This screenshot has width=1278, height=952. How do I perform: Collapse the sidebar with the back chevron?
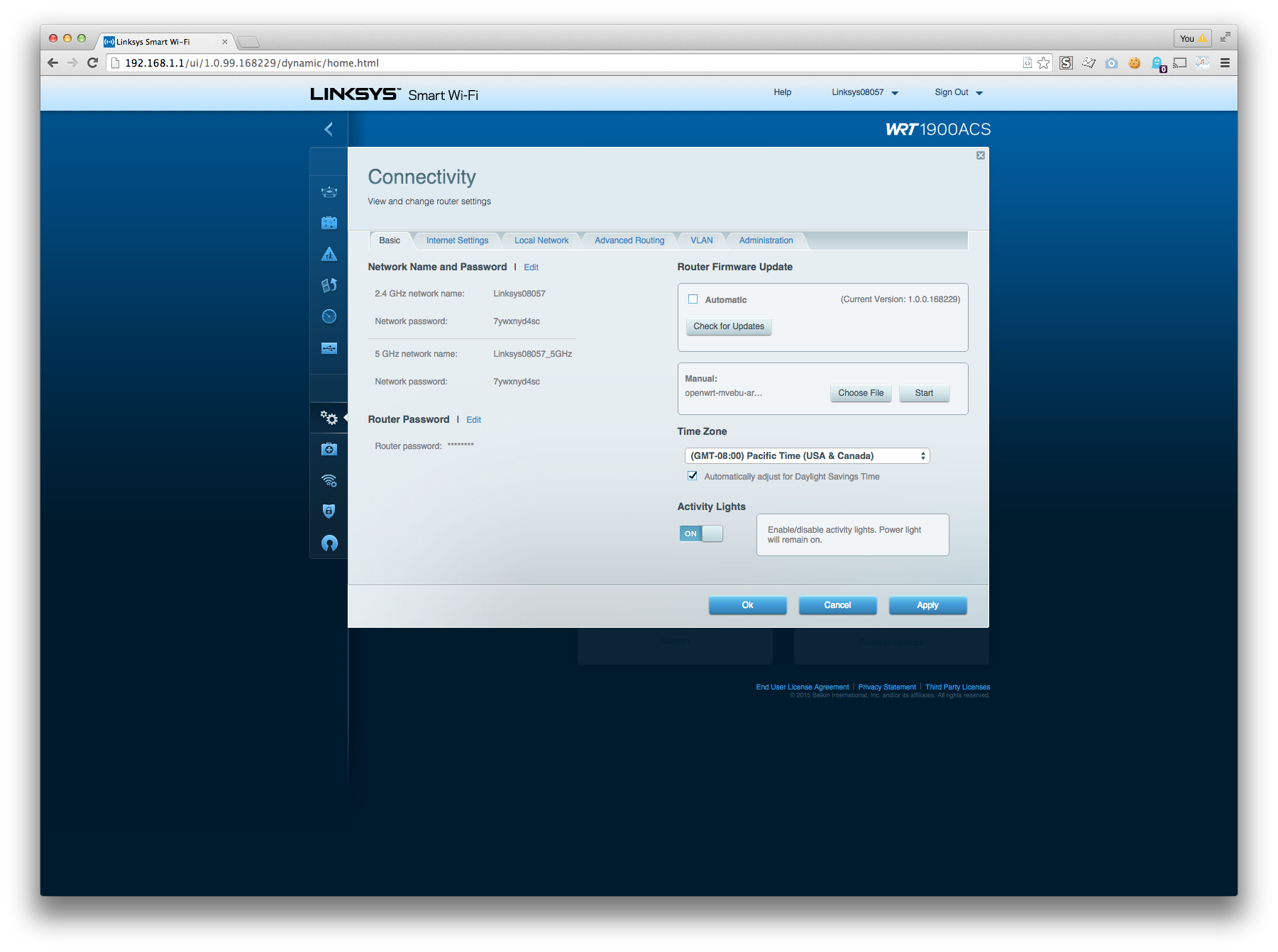click(329, 129)
